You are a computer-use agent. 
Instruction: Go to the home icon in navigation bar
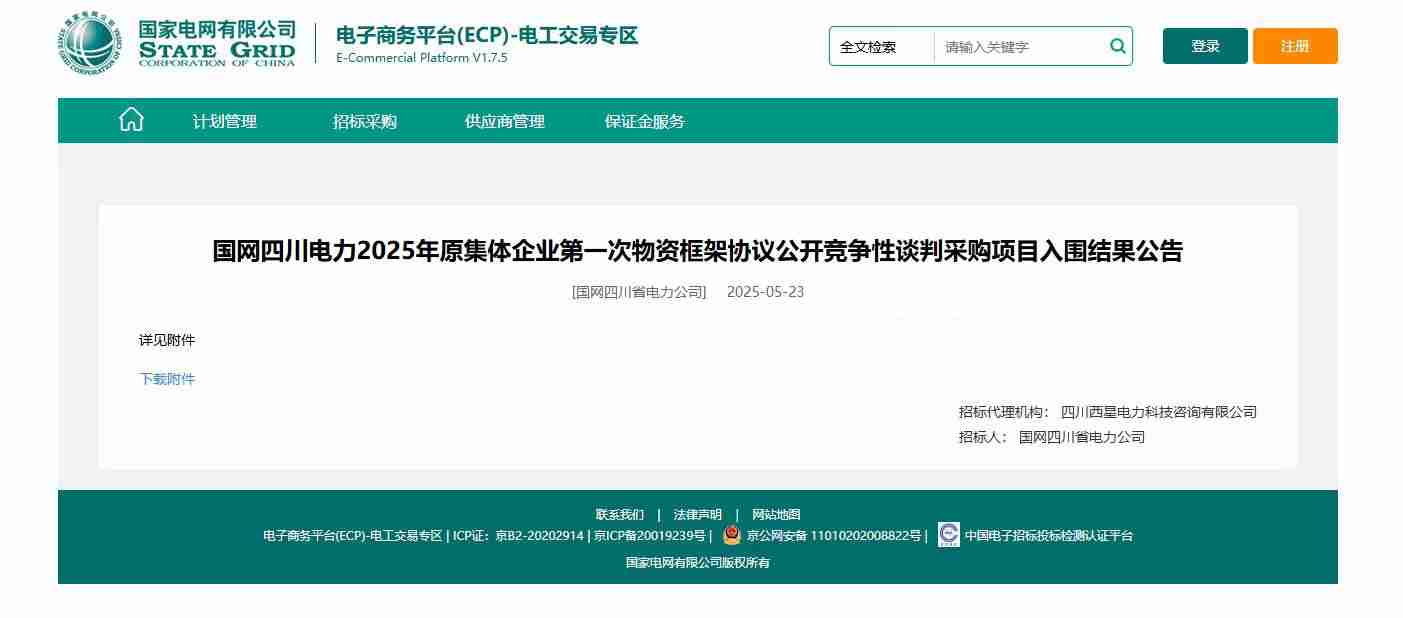tap(131, 120)
